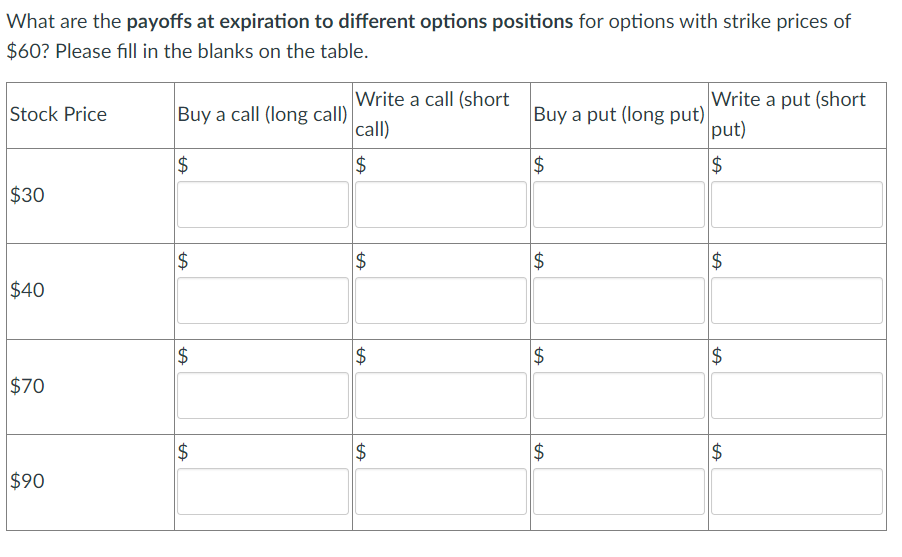Click the long put field for $40 stock price
This screenshot has width=902, height=557.
tap(619, 300)
